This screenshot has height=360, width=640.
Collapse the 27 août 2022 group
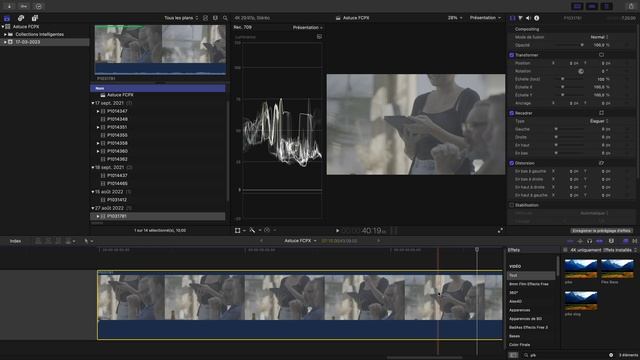(x=93, y=208)
